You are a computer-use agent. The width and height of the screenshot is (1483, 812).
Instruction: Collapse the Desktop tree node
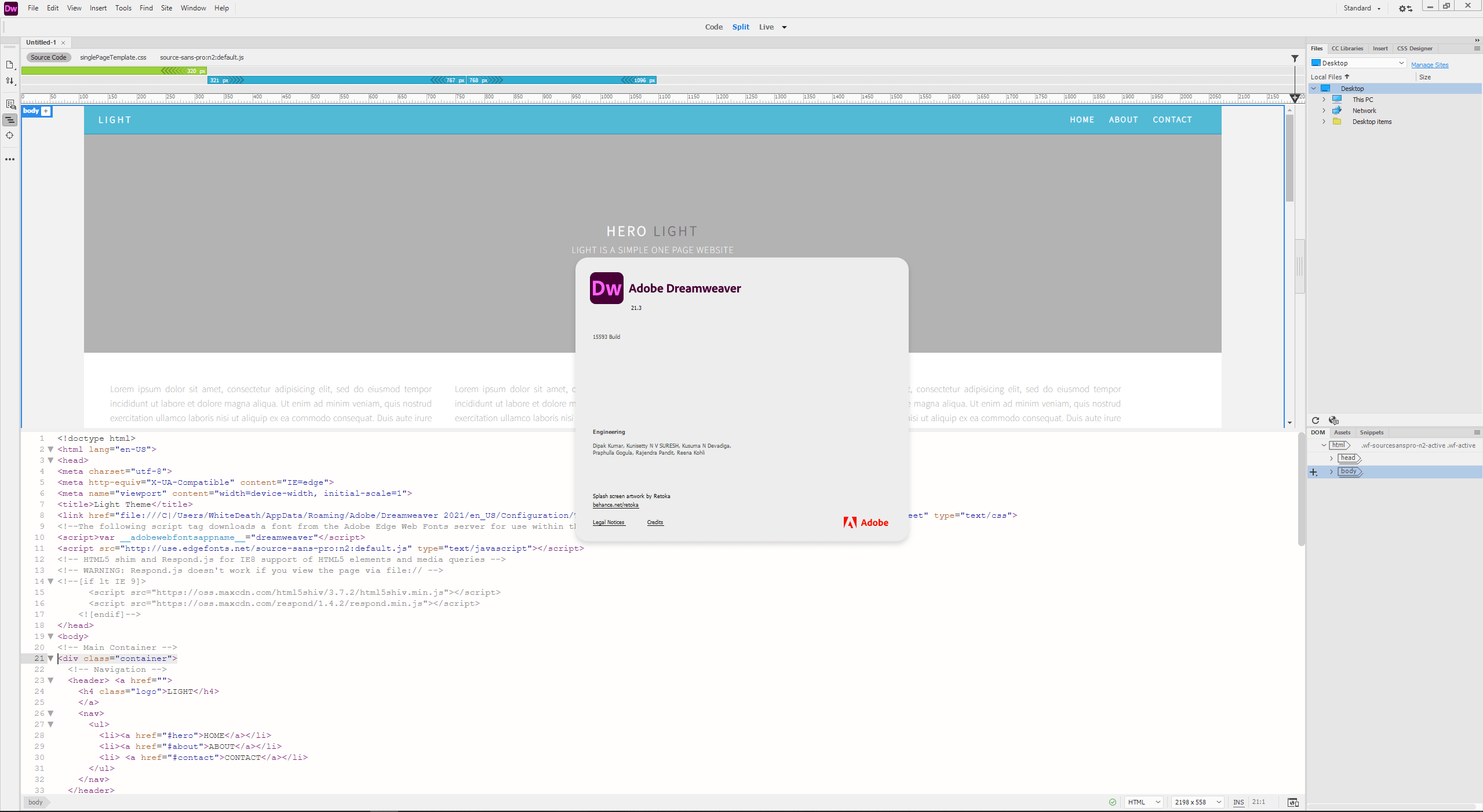(1314, 89)
